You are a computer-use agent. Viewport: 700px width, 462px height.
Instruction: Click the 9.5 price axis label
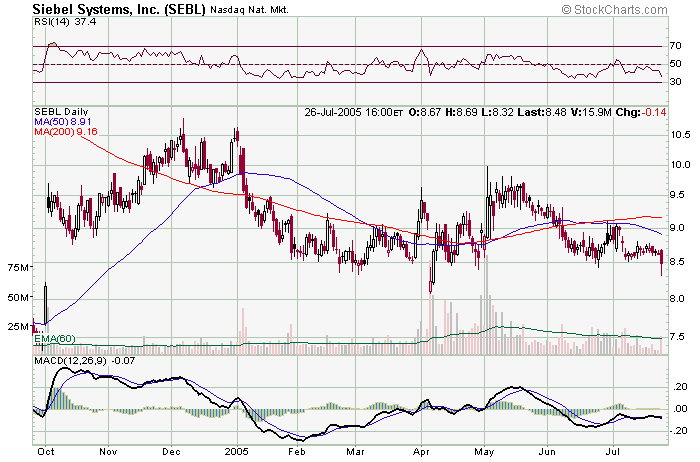click(678, 195)
